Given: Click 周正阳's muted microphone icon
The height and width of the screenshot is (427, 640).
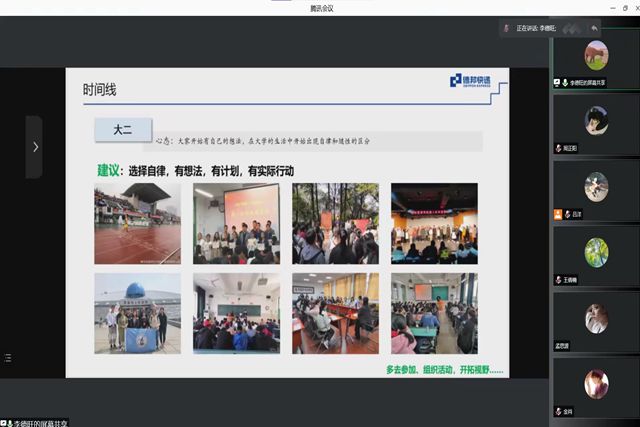Looking at the screenshot, I should [558, 148].
